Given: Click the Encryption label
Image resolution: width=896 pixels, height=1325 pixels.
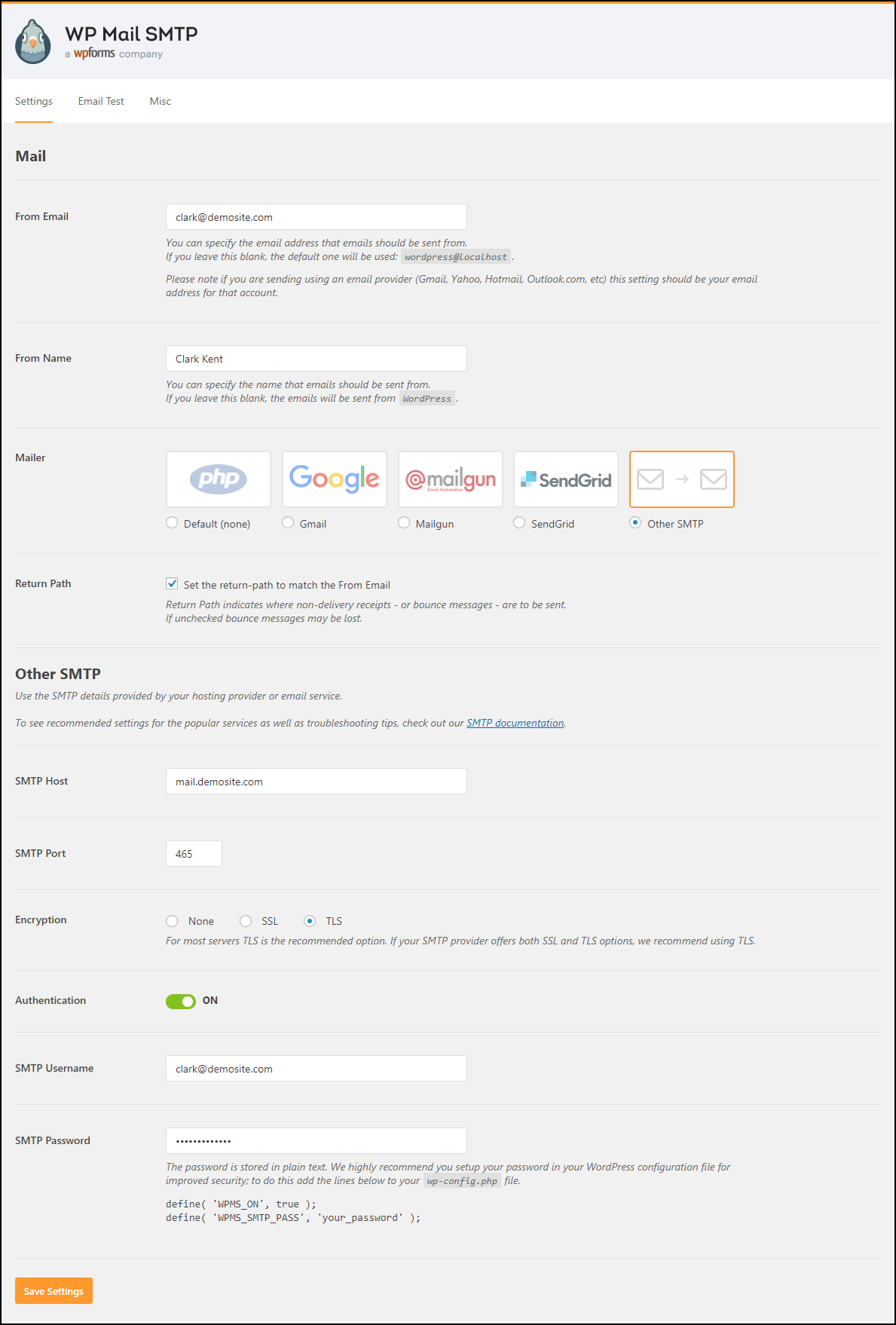Looking at the screenshot, I should (41, 920).
